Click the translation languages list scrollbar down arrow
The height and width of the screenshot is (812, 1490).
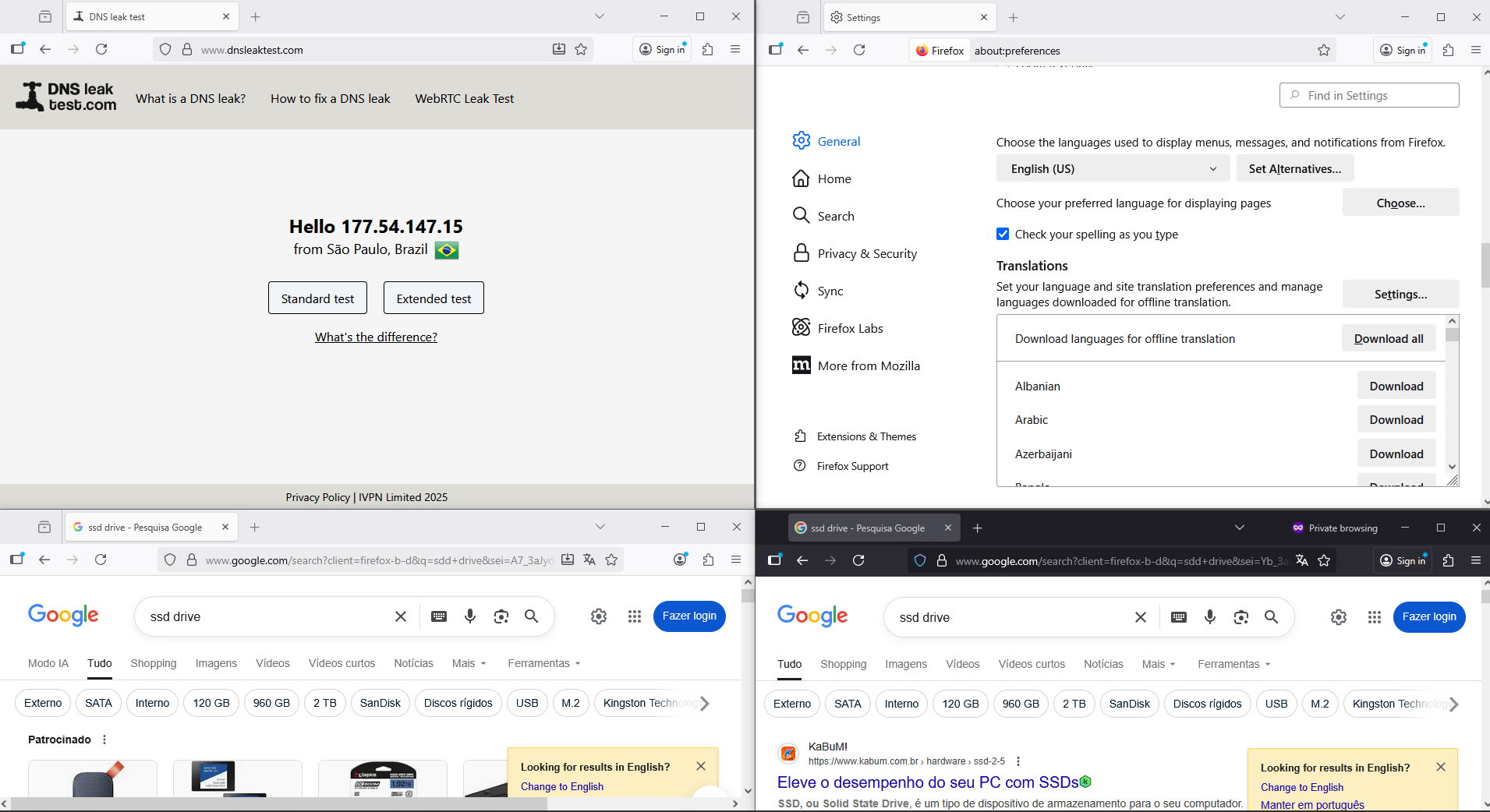[1452, 467]
